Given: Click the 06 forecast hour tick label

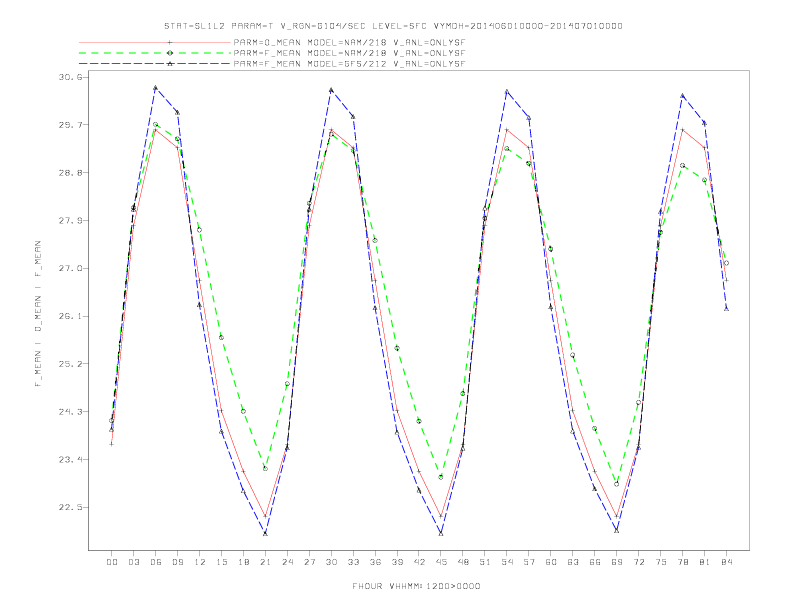Looking at the screenshot, I should tap(156, 562).
